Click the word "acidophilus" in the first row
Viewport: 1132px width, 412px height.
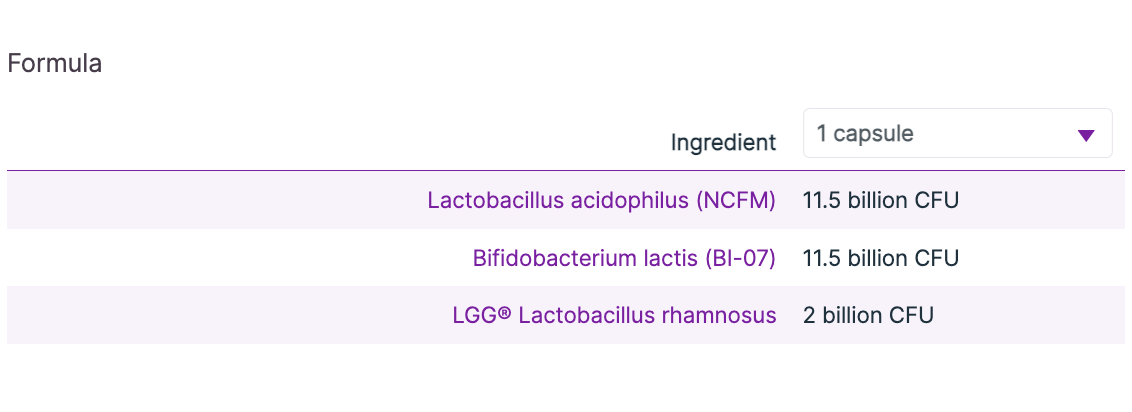(628, 200)
